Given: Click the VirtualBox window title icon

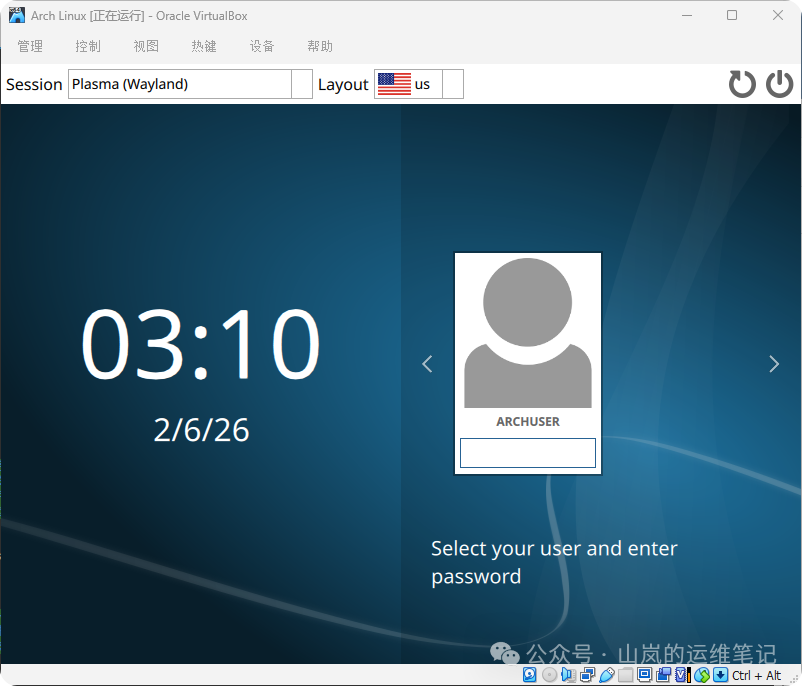Looking at the screenshot, I should (17, 15).
